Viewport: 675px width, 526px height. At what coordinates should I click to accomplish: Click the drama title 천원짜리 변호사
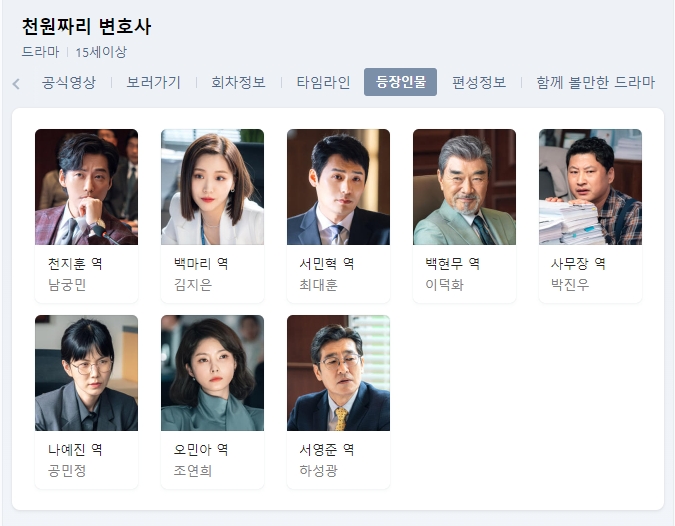[87, 27]
